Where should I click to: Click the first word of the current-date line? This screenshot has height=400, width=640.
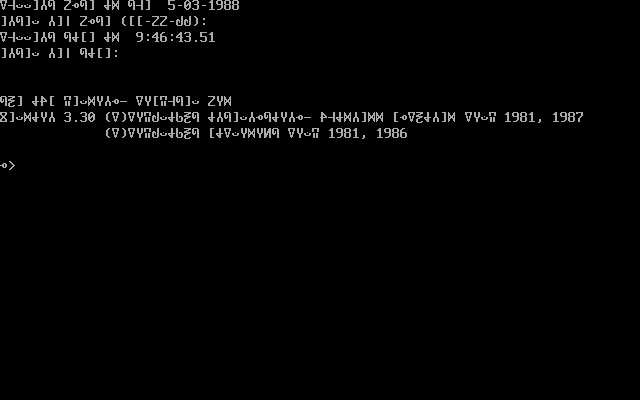tap(28, 5)
